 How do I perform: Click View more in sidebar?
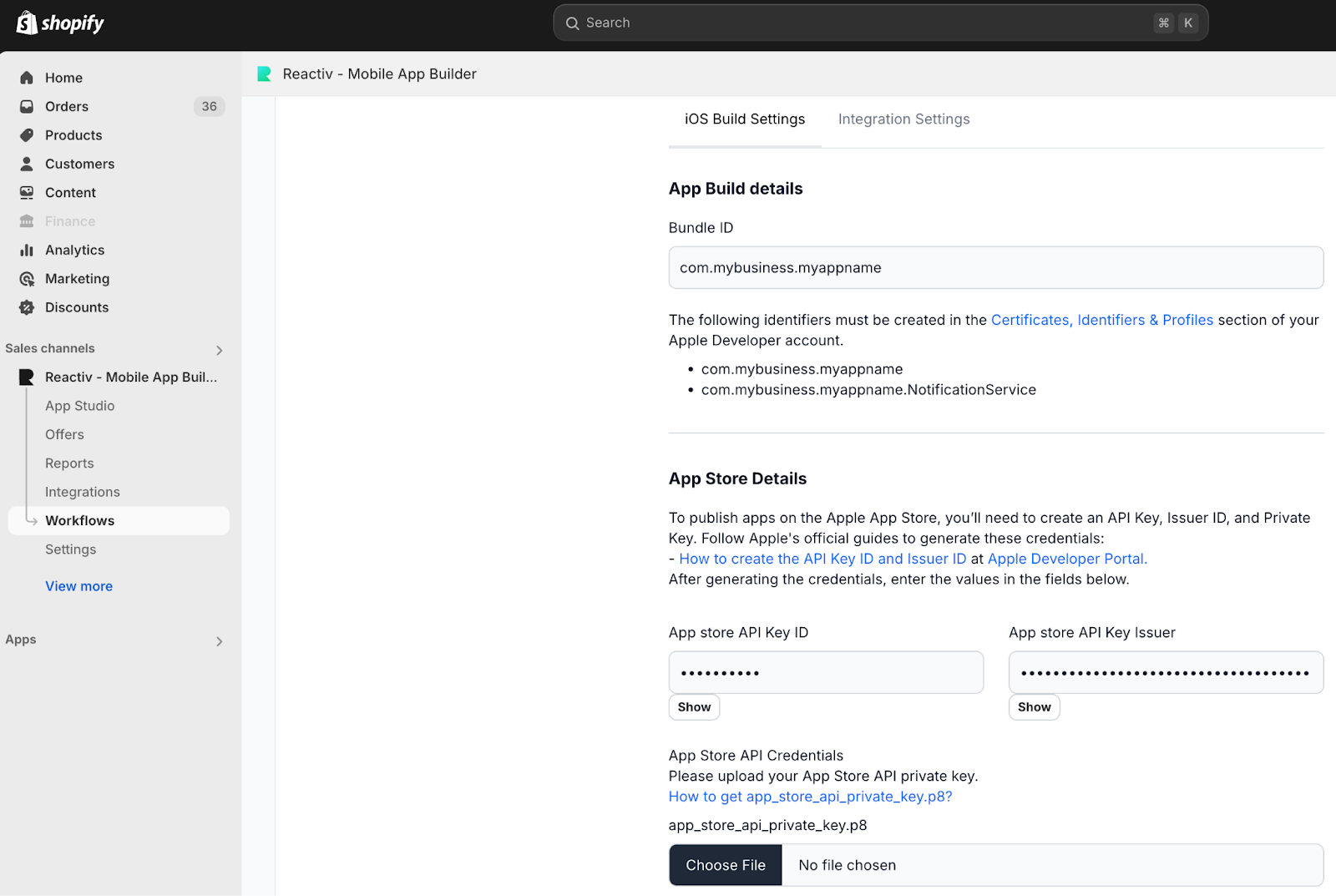pyautogui.click(x=78, y=586)
